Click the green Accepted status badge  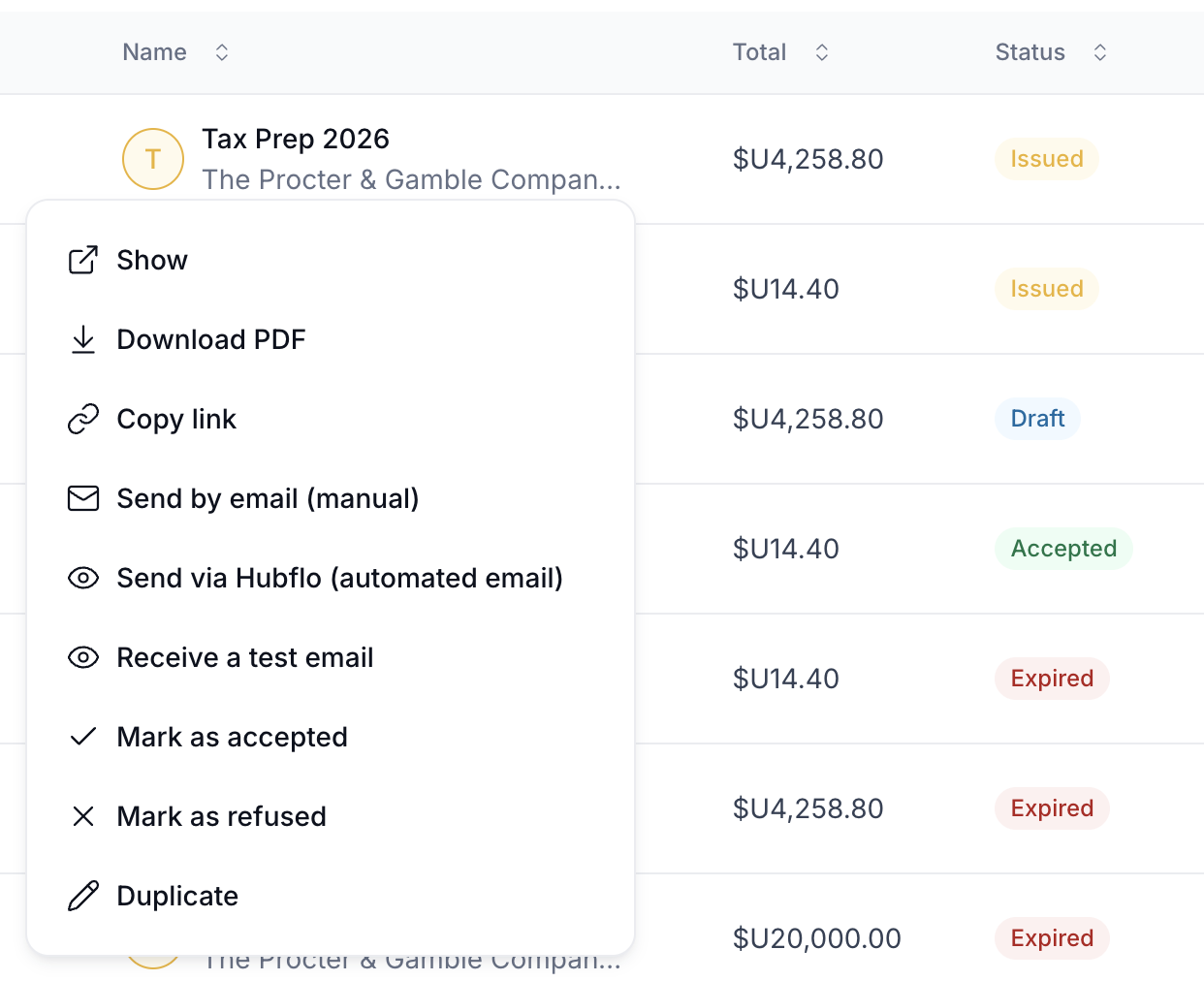(1063, 549)
